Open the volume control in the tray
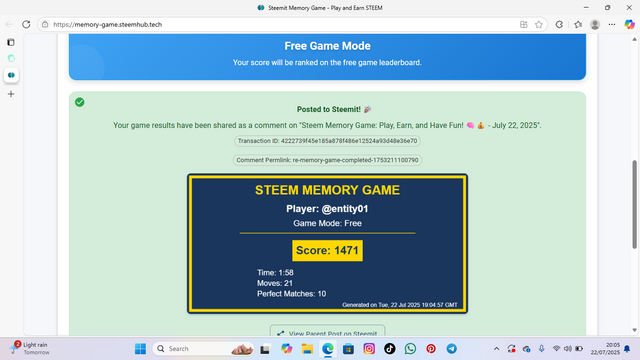Viewport: 640px width, 360px height. [x=567, y=349]
